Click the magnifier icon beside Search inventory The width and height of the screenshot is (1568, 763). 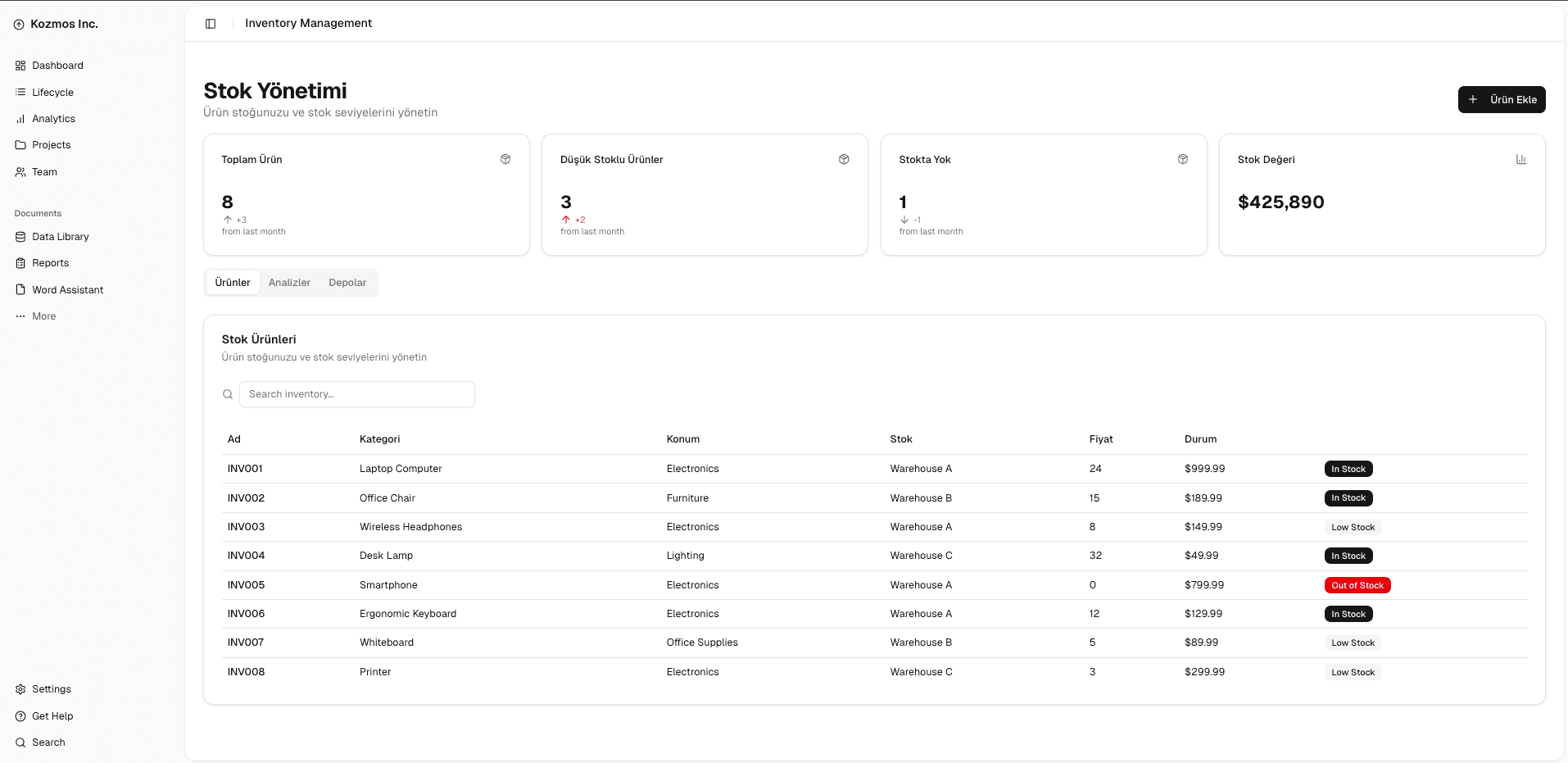228,394
